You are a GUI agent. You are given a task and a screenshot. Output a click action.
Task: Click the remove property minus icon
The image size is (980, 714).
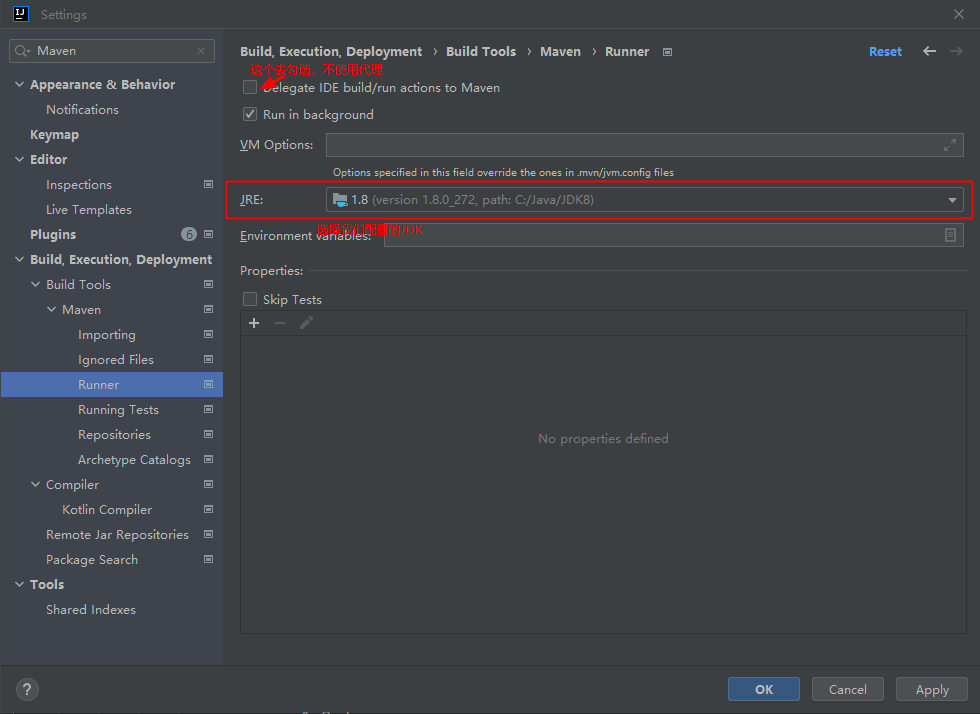(280, 323)
